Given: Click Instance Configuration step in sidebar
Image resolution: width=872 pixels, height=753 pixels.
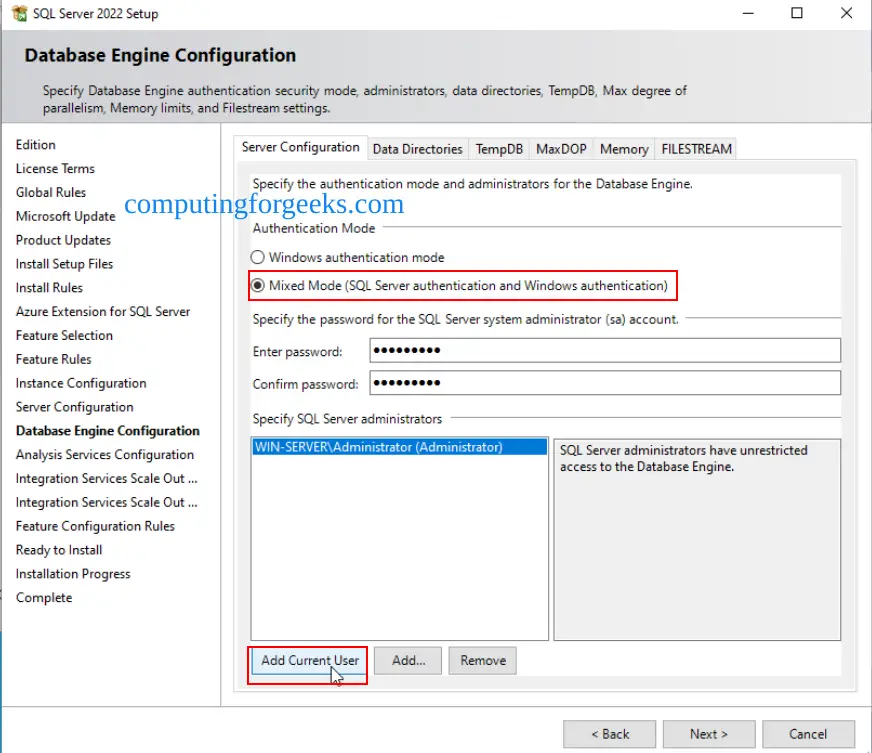Looking at the screenshot, I should 81,383.
